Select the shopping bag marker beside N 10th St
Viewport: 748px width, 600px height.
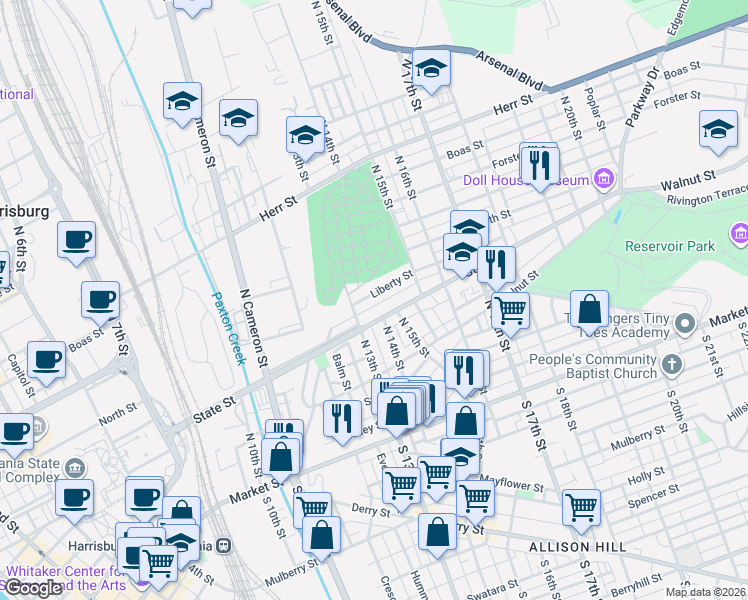click(x=280, y=460)
